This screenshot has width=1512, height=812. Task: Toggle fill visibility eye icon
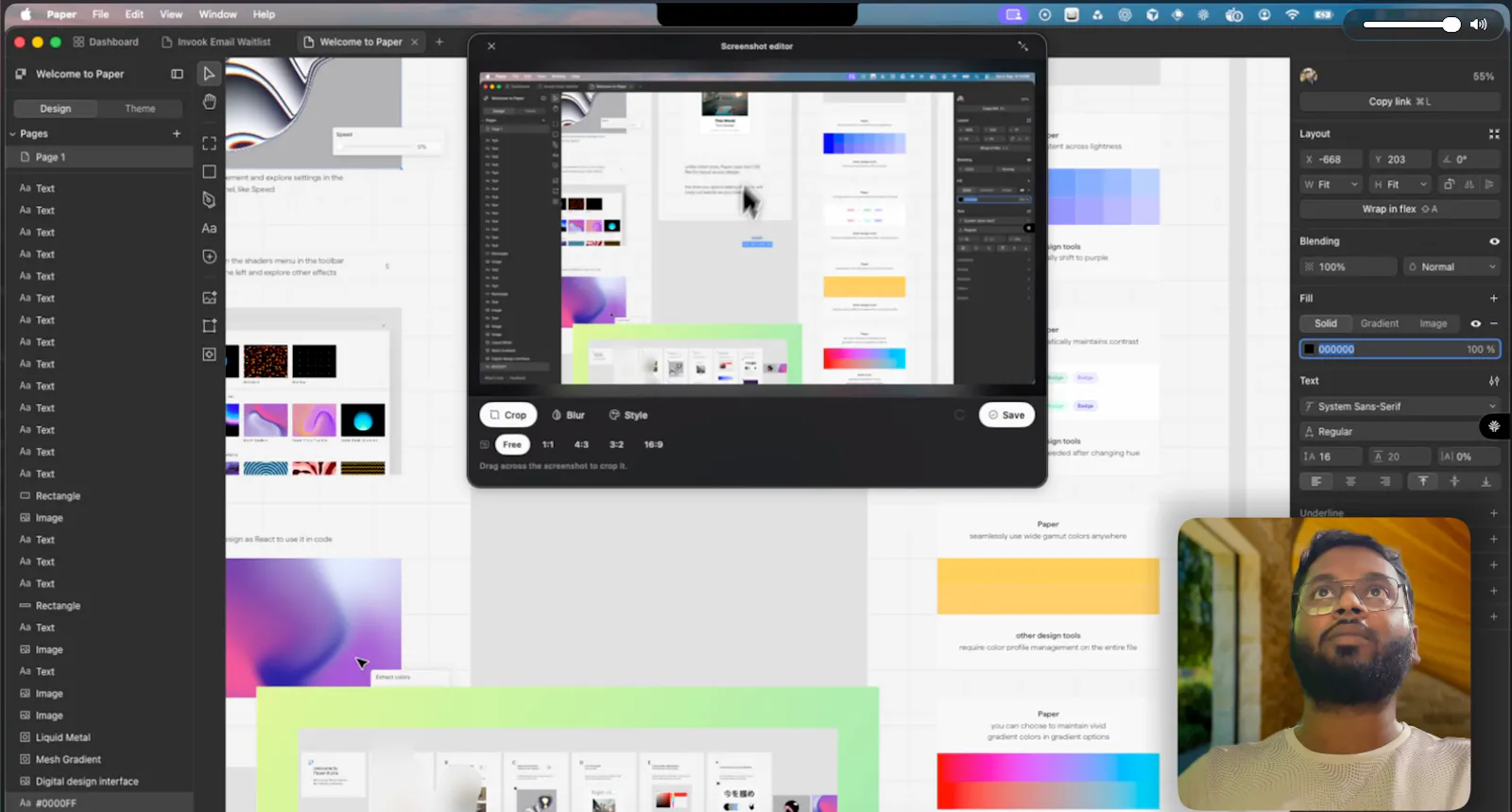point(1475,323)
